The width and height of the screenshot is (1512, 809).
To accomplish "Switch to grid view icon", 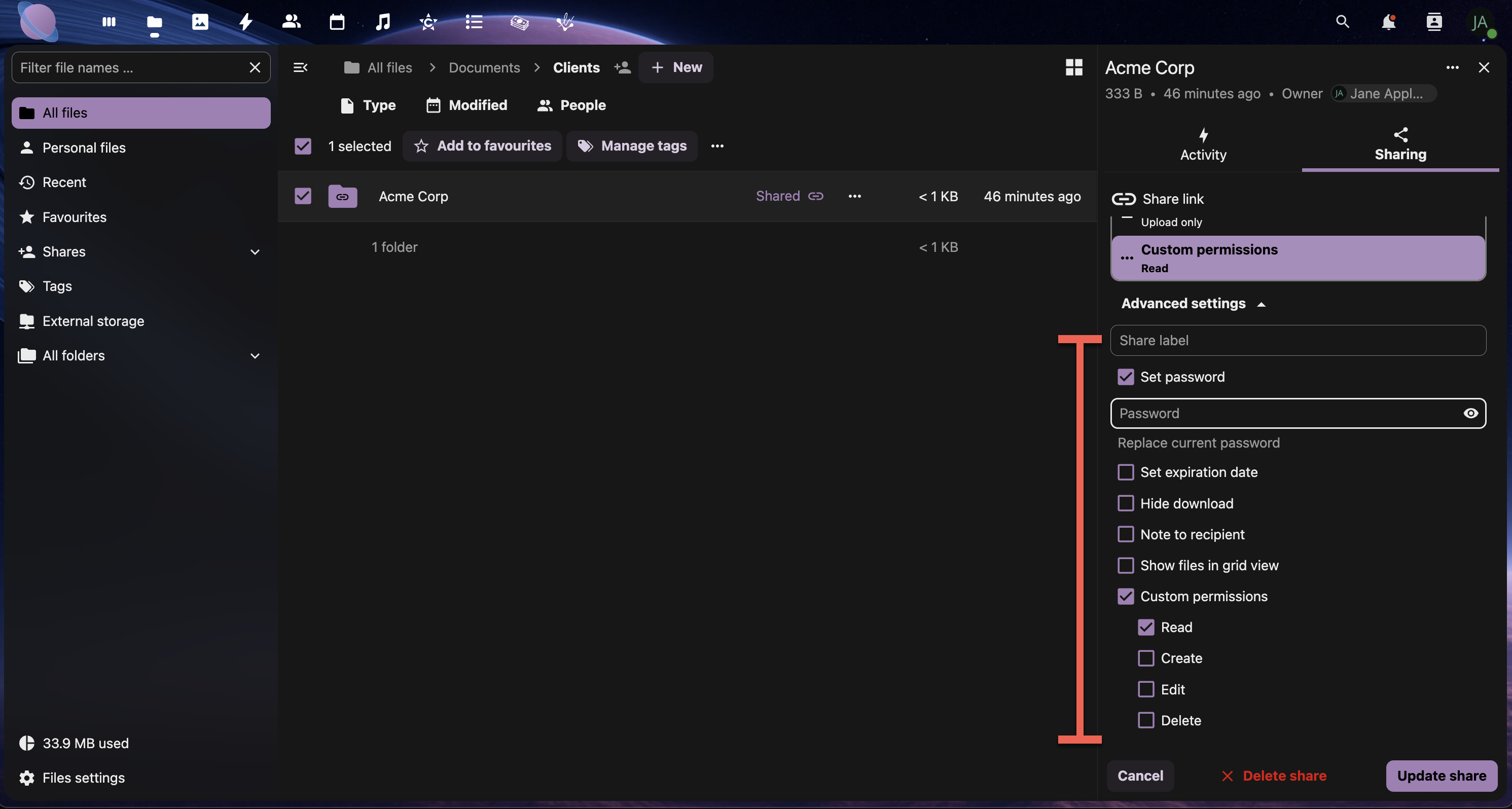I will (x=1073, y=67).
